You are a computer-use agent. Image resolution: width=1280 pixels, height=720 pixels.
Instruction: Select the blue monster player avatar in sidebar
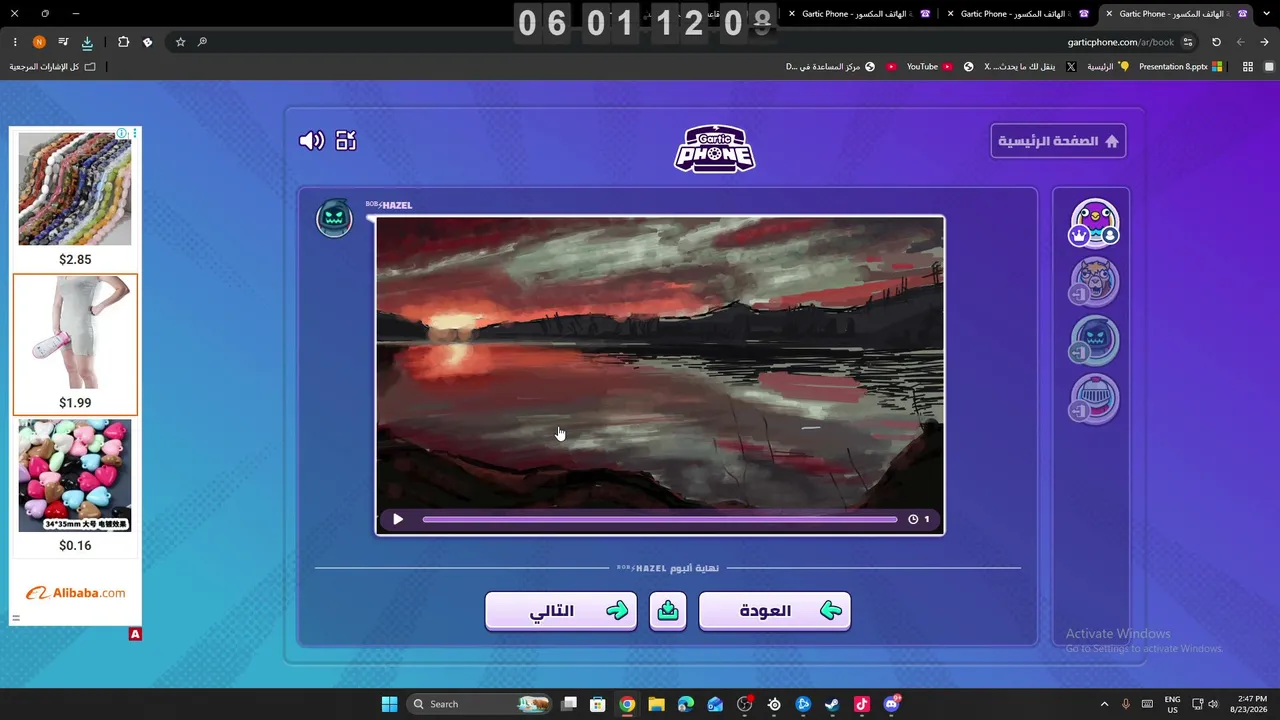(x=1095, y=341)
